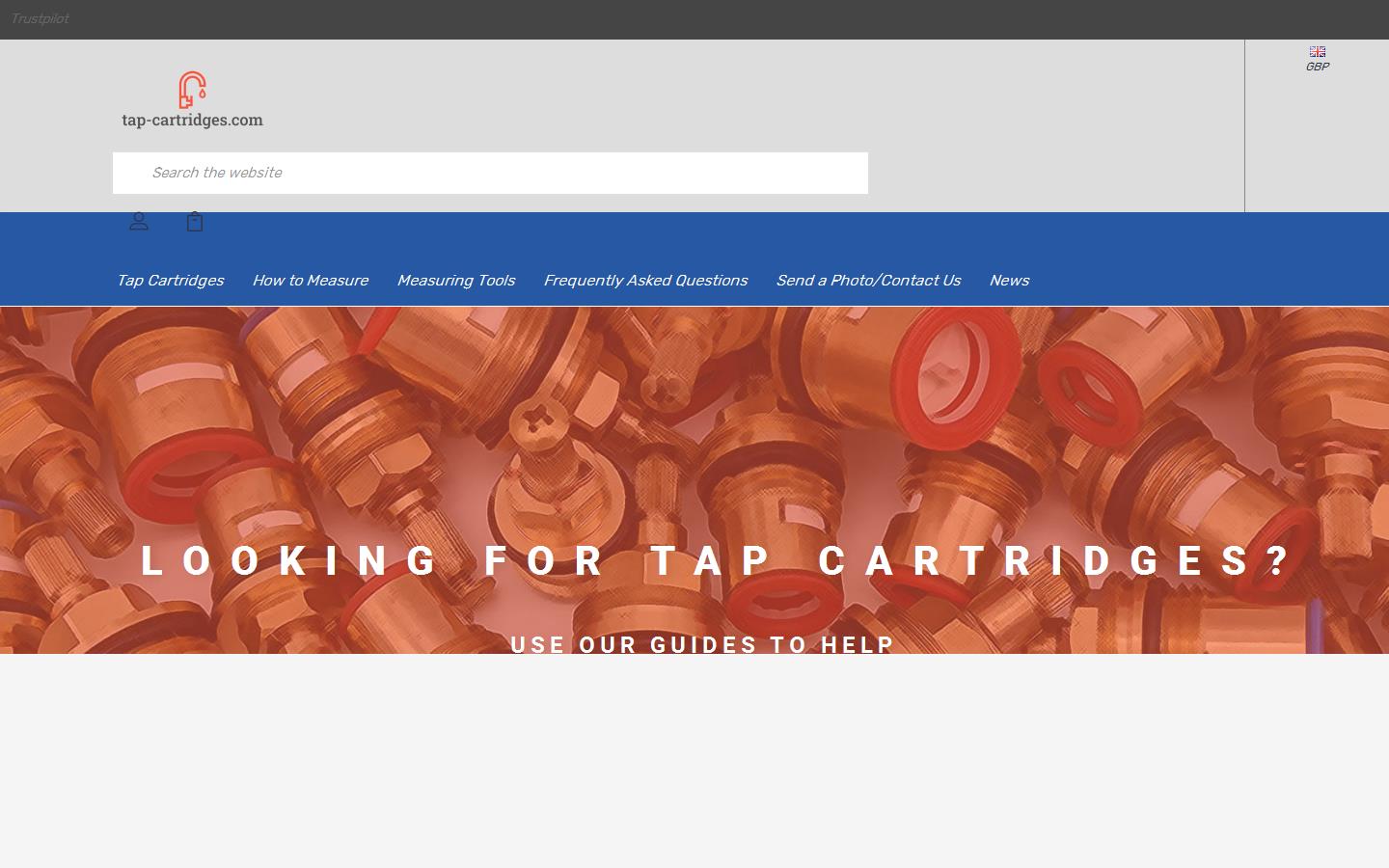The width and height of the screenshot is (1389, 868).
Task: Focus the 'Search the website' field
Action: click(x=490, y=173)
